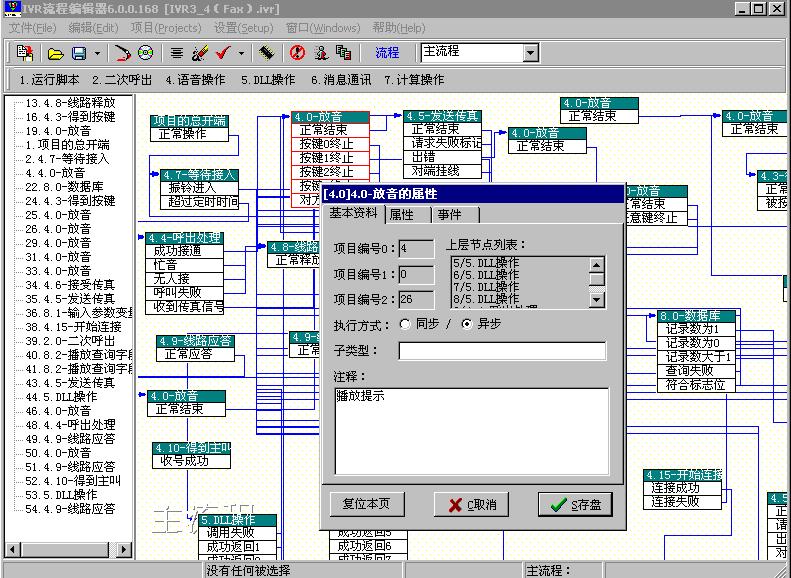This screenshot has height=578, width=791.
Task: Click the tree panel's horizontal scrollbar right arrow
Action: click(x=124, y=549)
